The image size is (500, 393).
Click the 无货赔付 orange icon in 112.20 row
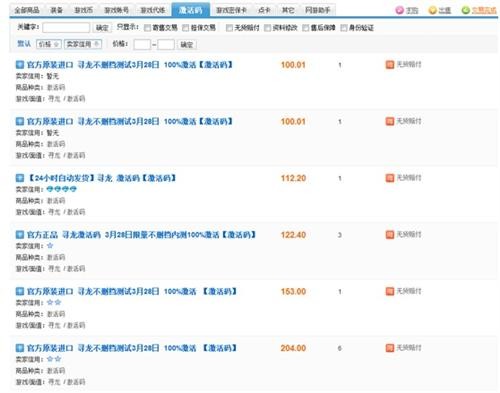390,178
